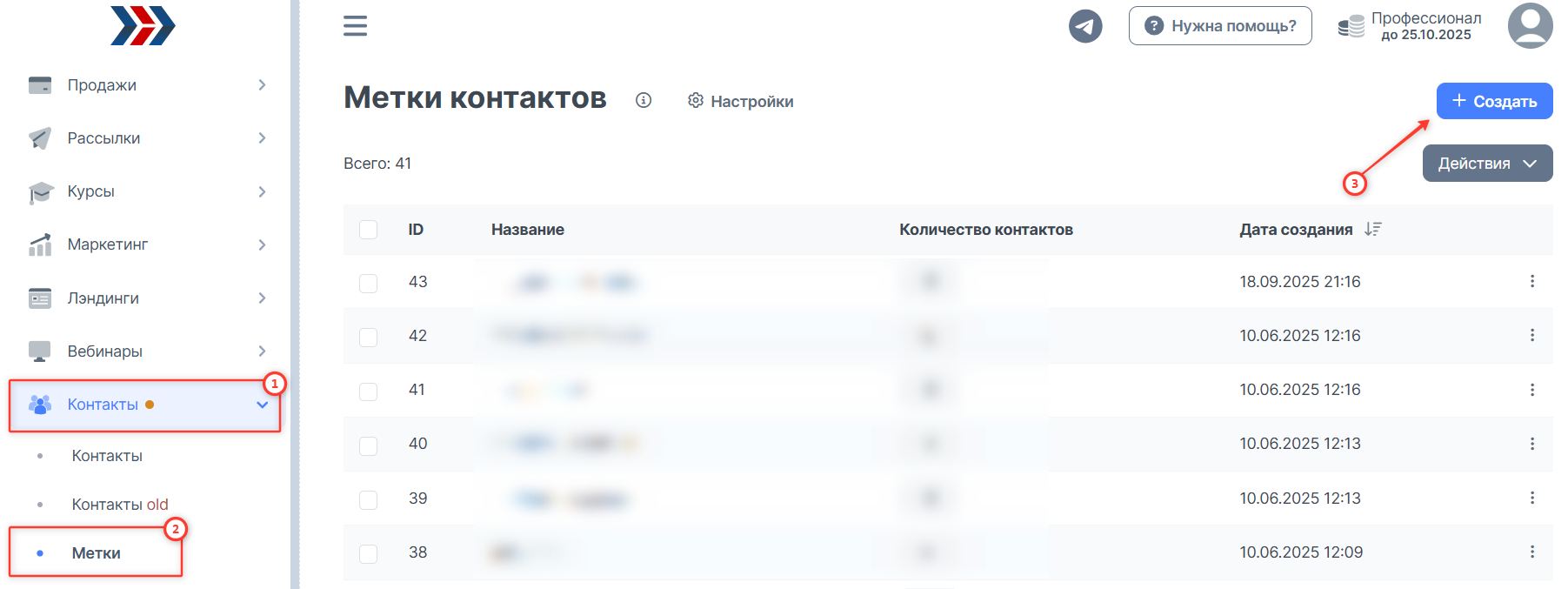1568x589 pixels.
Task: Select Метки in the sidebar submenu
Action: pyautogui.click(x=97, y=553)
